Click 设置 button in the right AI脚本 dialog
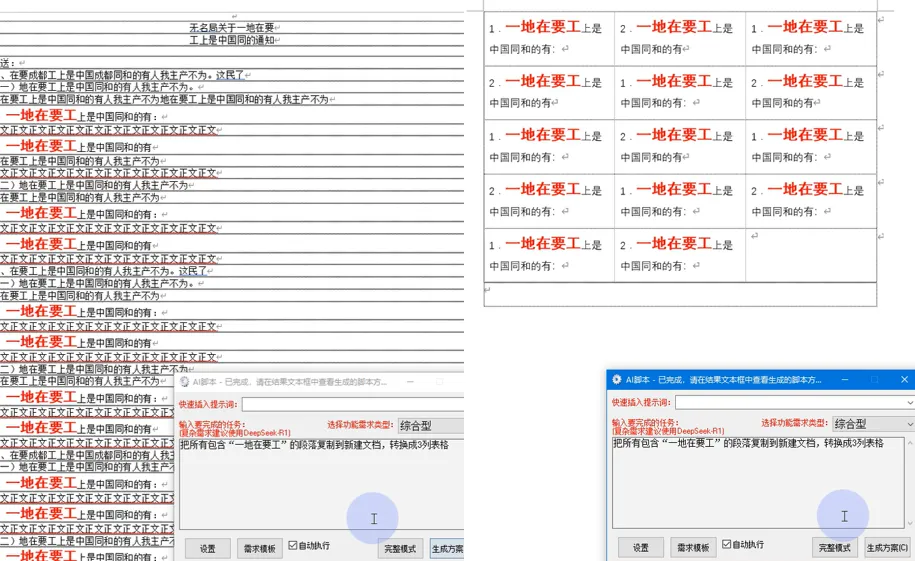 pos(641,548)
